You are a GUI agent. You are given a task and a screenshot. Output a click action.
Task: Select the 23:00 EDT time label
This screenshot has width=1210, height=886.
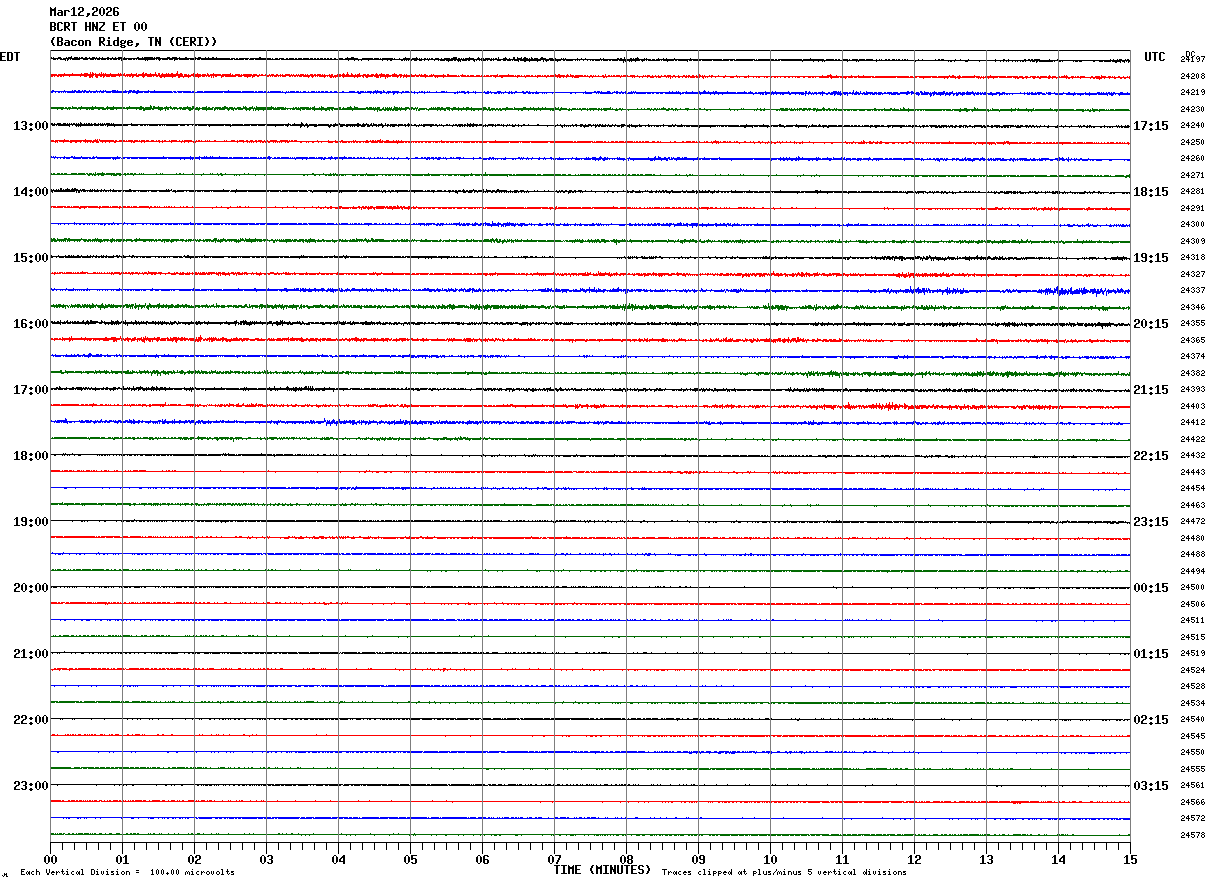[31, 786]
